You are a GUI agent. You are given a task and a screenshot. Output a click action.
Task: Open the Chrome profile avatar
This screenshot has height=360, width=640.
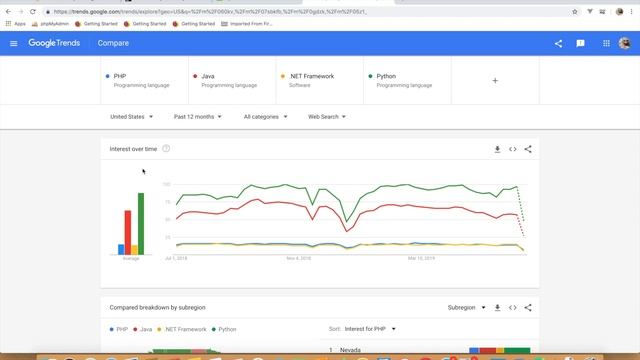(619, 12)
